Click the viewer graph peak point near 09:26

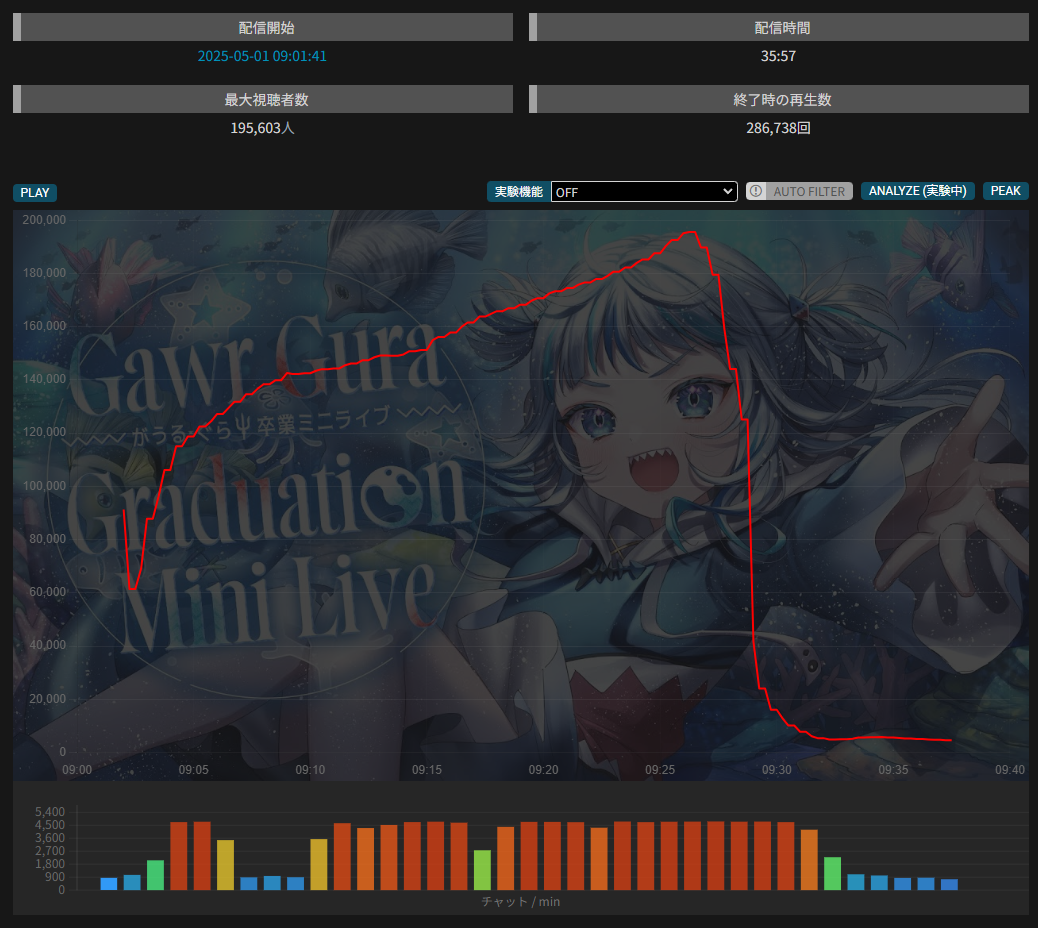(x=690, y=232)
